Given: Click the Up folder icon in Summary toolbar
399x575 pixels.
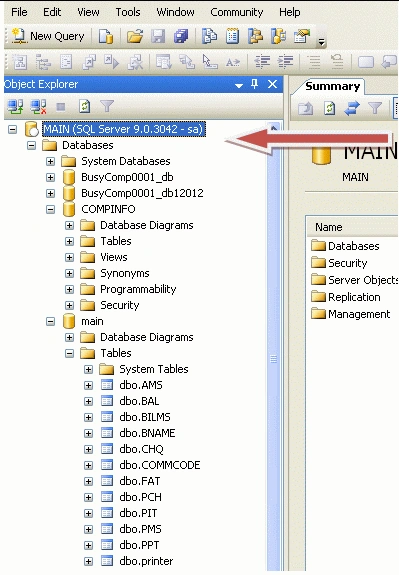Looking at the screenshot, I should [306, 108].
